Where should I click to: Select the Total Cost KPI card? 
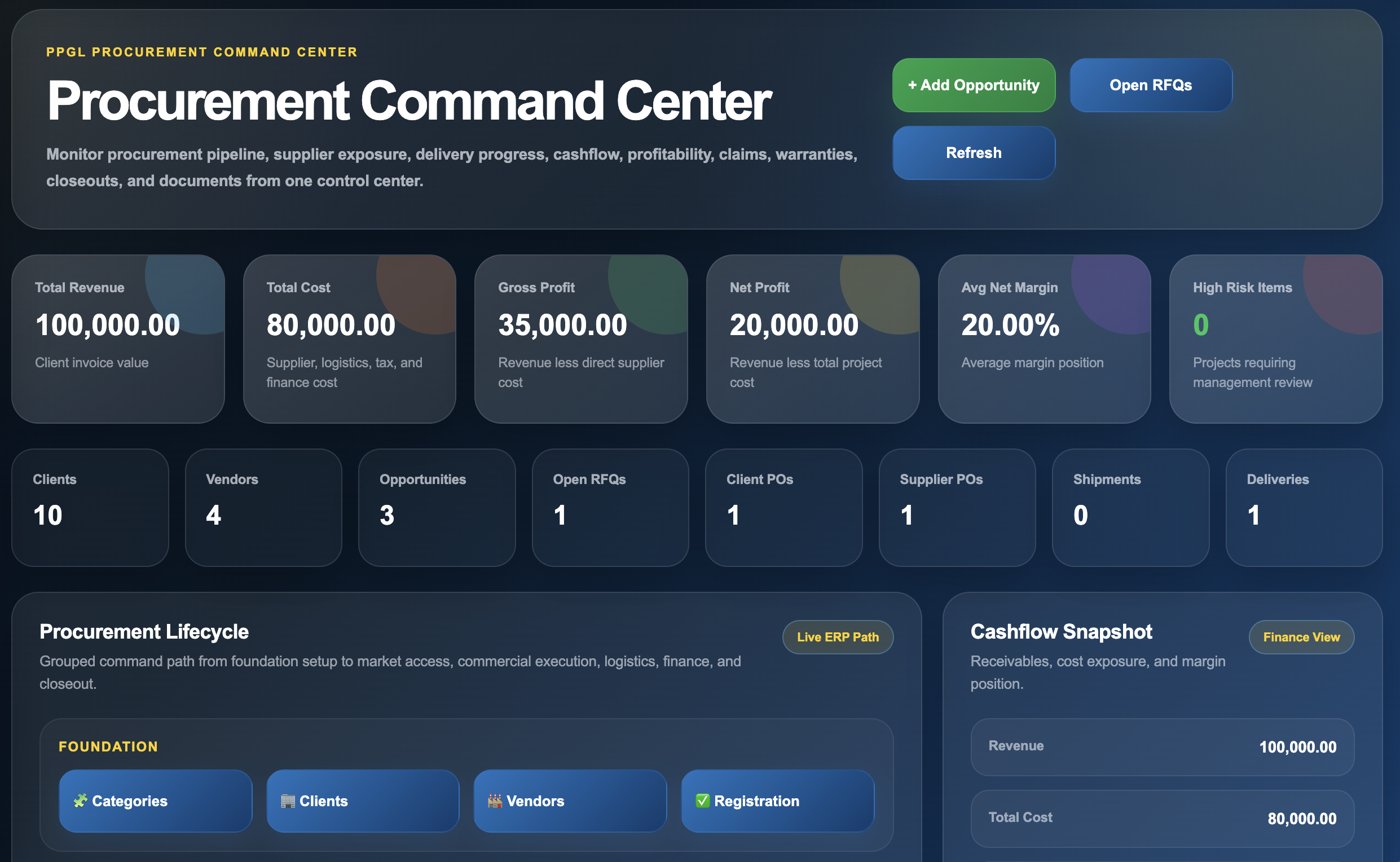pos(349,338)
